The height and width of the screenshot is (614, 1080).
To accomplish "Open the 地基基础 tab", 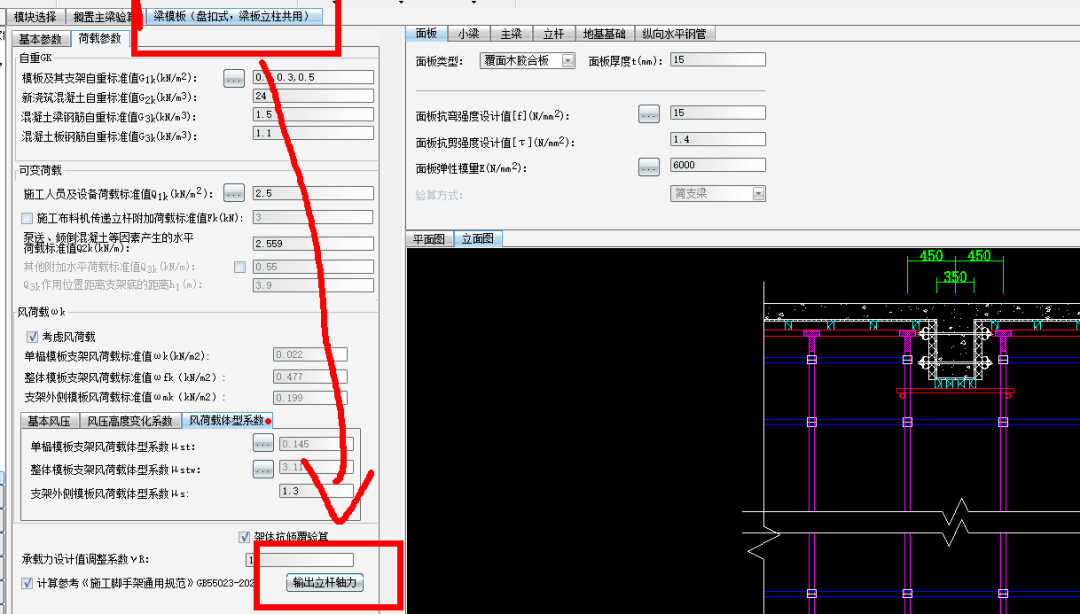I will tap(604, 33).
